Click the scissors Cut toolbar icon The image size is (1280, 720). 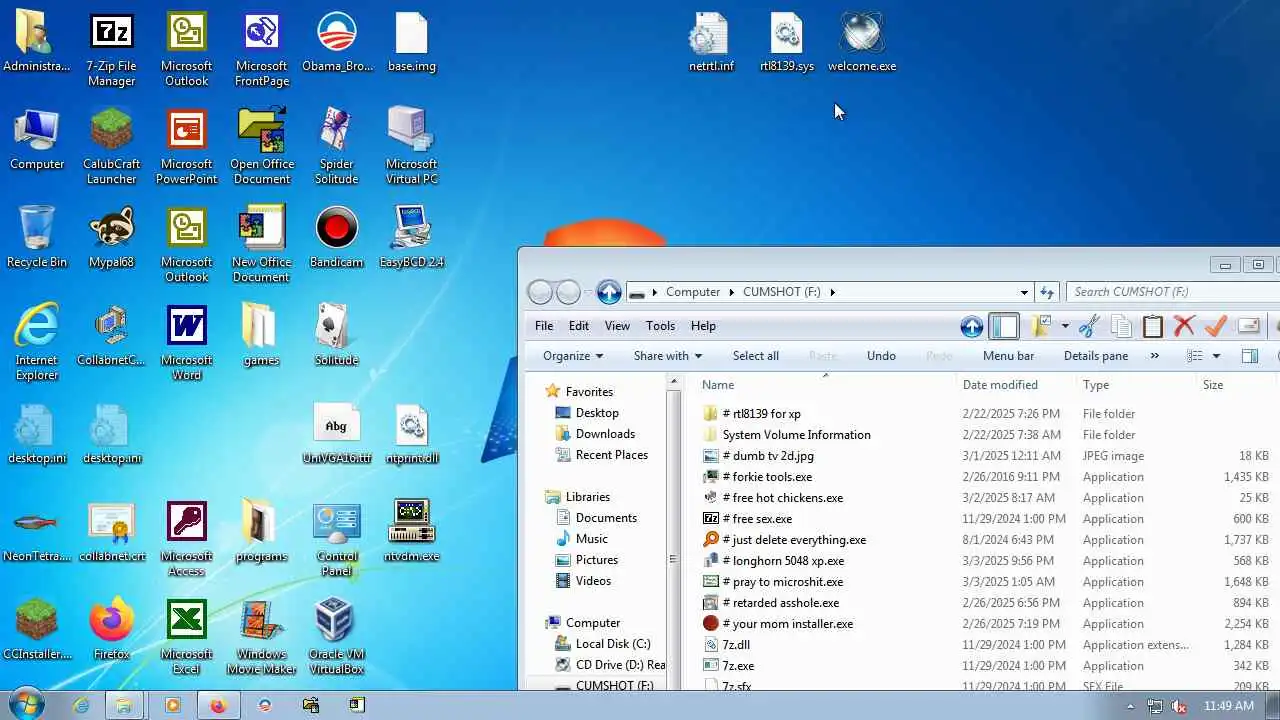pos(1090,326)
